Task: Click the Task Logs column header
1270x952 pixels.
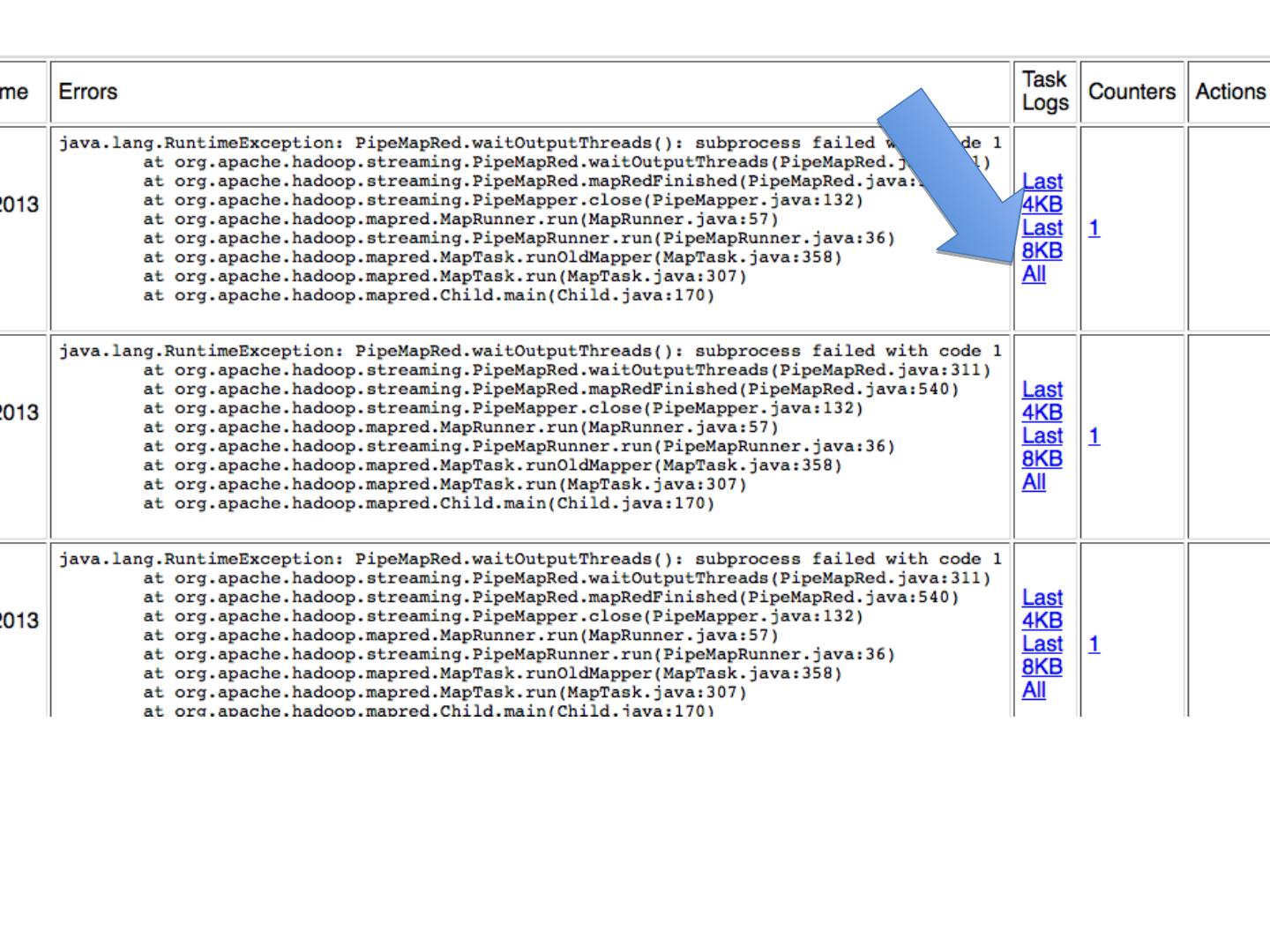Action: tap(1045, 92)
